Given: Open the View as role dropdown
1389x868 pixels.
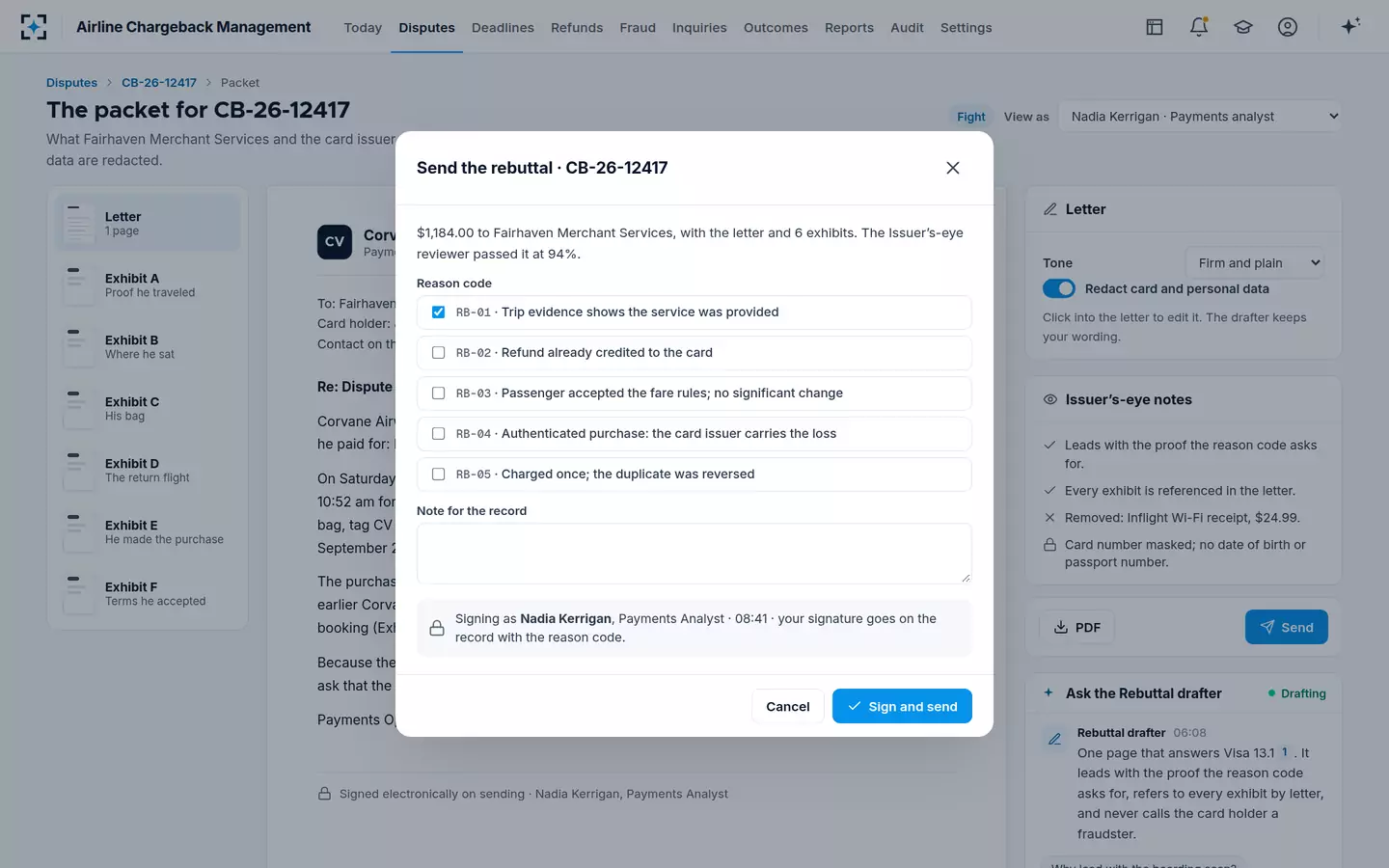Looking at the screenshot, I should 1200,117.
